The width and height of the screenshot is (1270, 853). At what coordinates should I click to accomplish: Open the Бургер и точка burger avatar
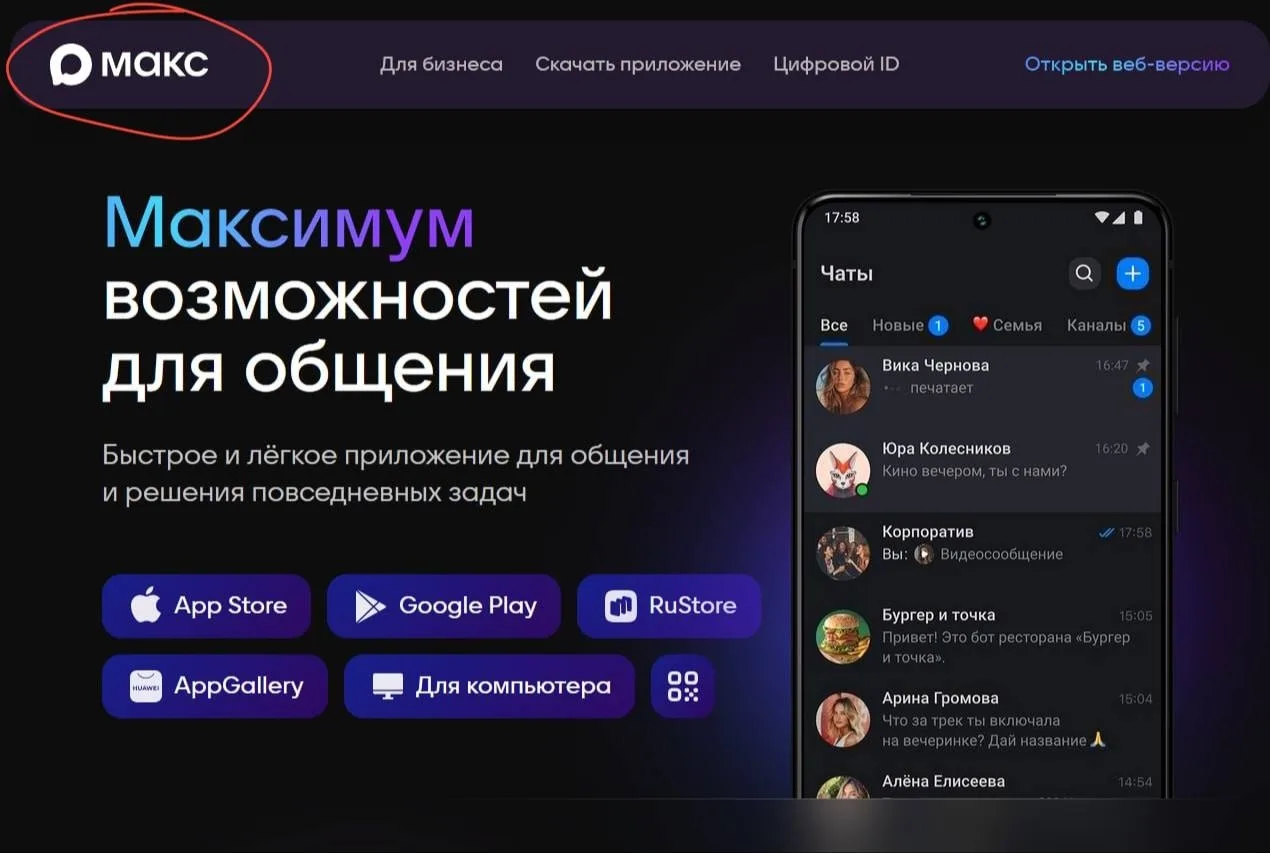tap(843, 636)
